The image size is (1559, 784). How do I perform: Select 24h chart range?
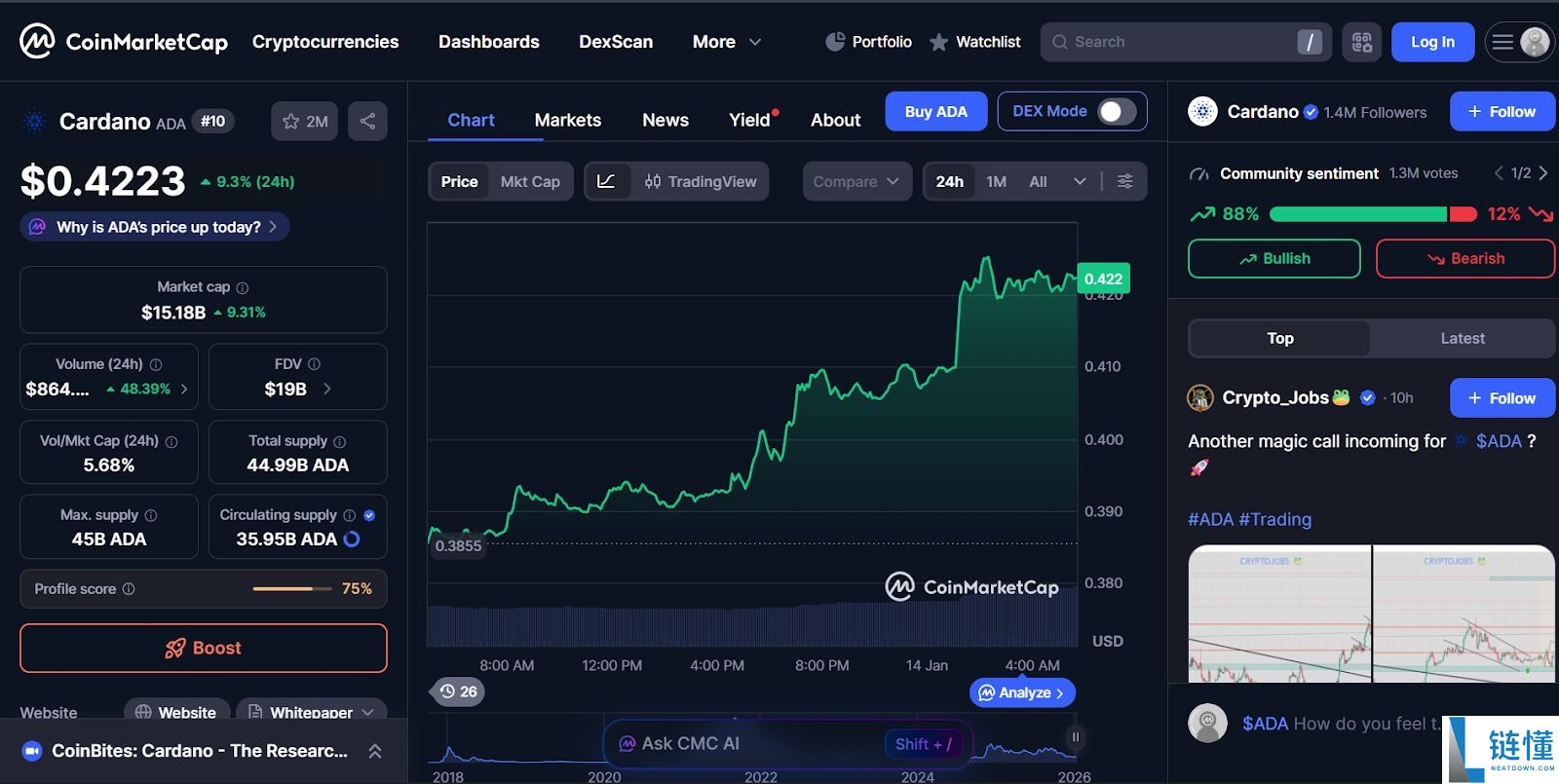pos(950,181)
